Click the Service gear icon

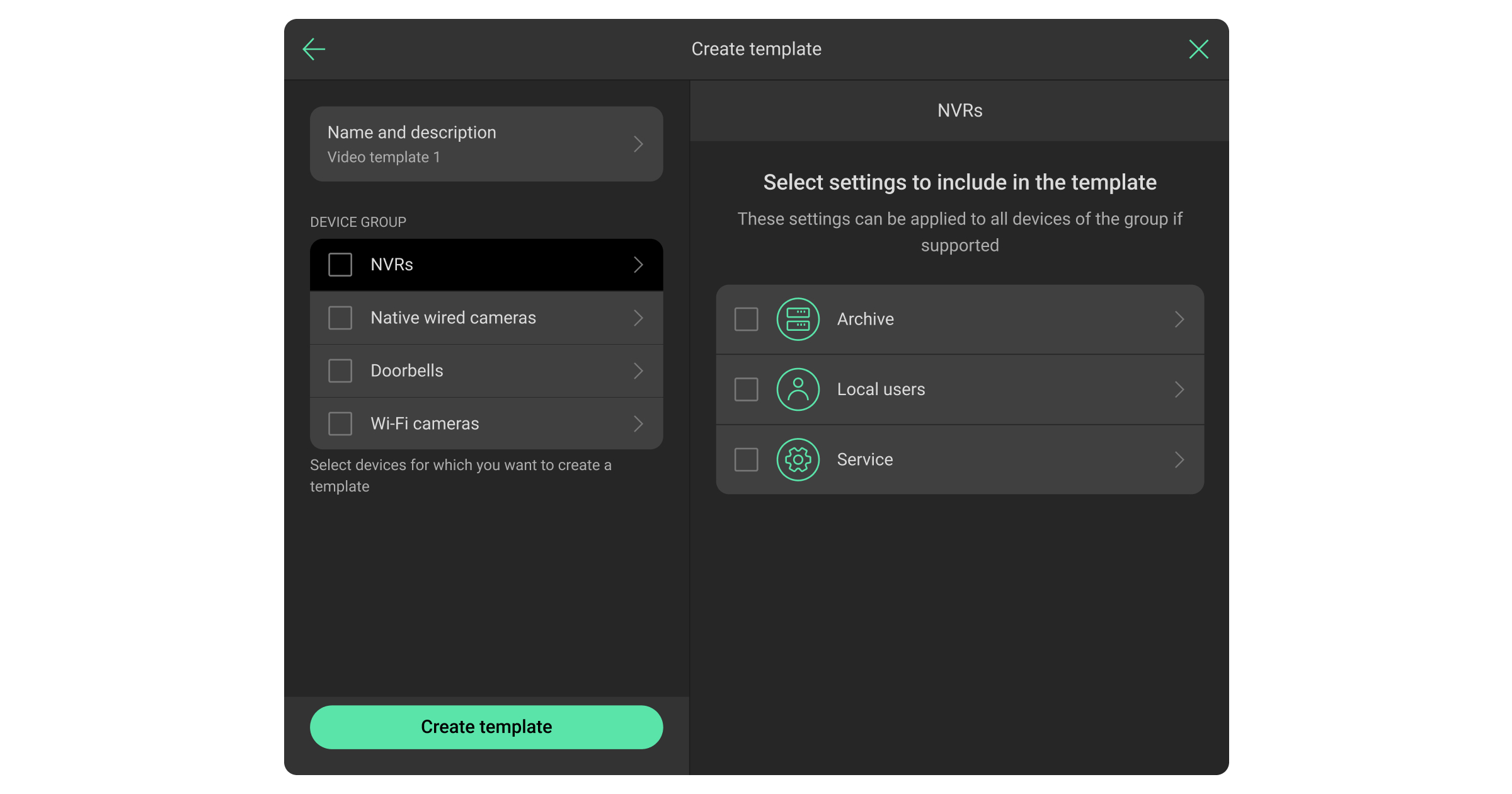click(798, 460)
